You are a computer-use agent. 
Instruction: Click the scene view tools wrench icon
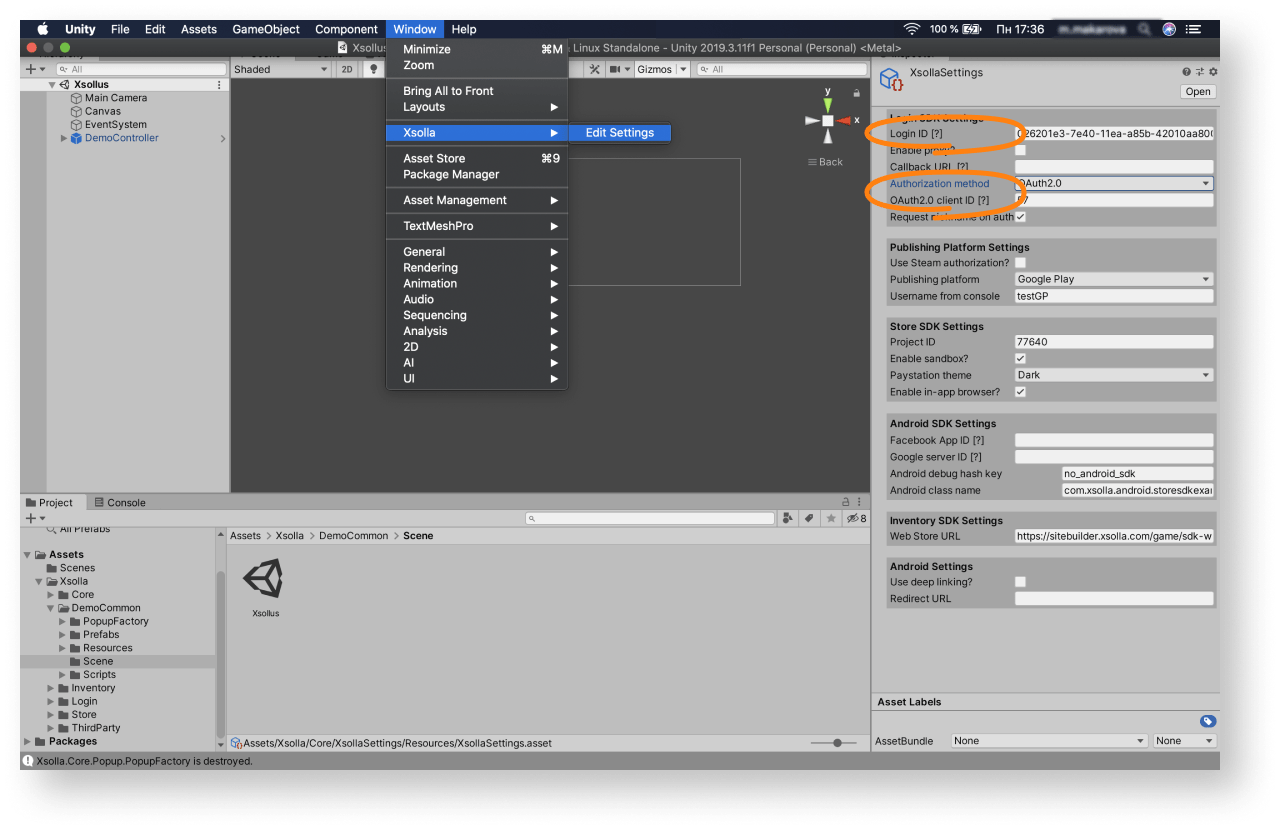[594, 69]
